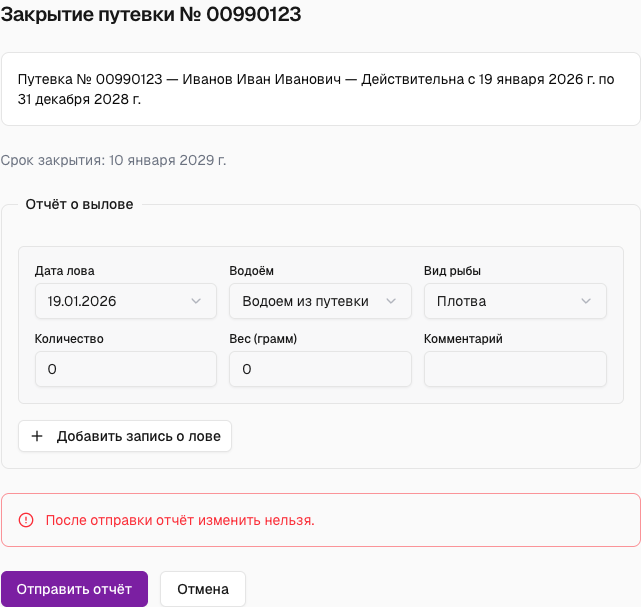Screen dimensions: 641x607
Task: Click the Путевка № 00990123 Иванов info text
Action: [x=316, y=89]
